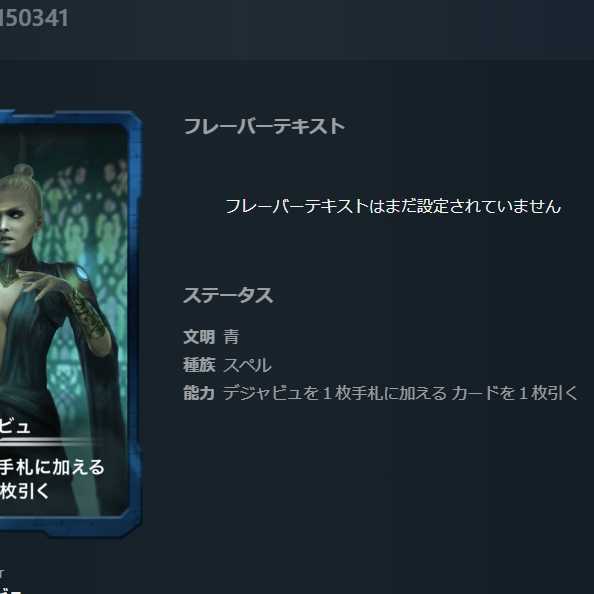Image resolution: width=594 pixels, height=594 pixels.
Task: Click the card ID number 150341
Action: 34,18
